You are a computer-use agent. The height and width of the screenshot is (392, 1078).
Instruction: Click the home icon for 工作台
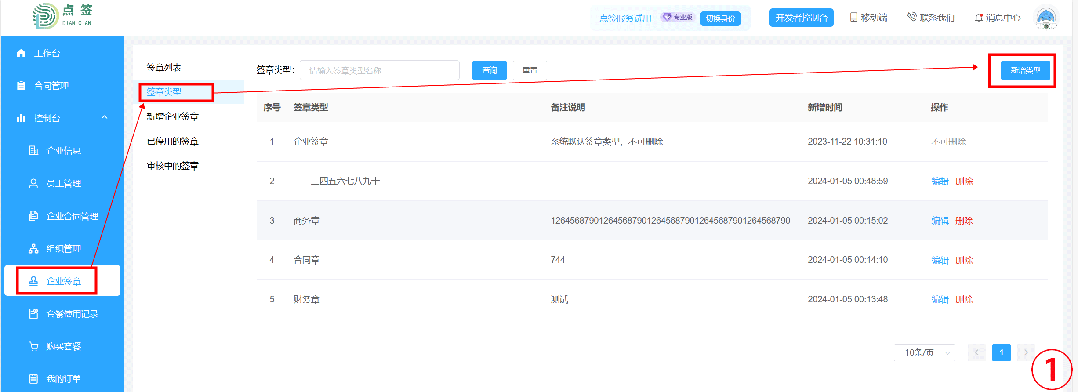click(x=21, y=54)
